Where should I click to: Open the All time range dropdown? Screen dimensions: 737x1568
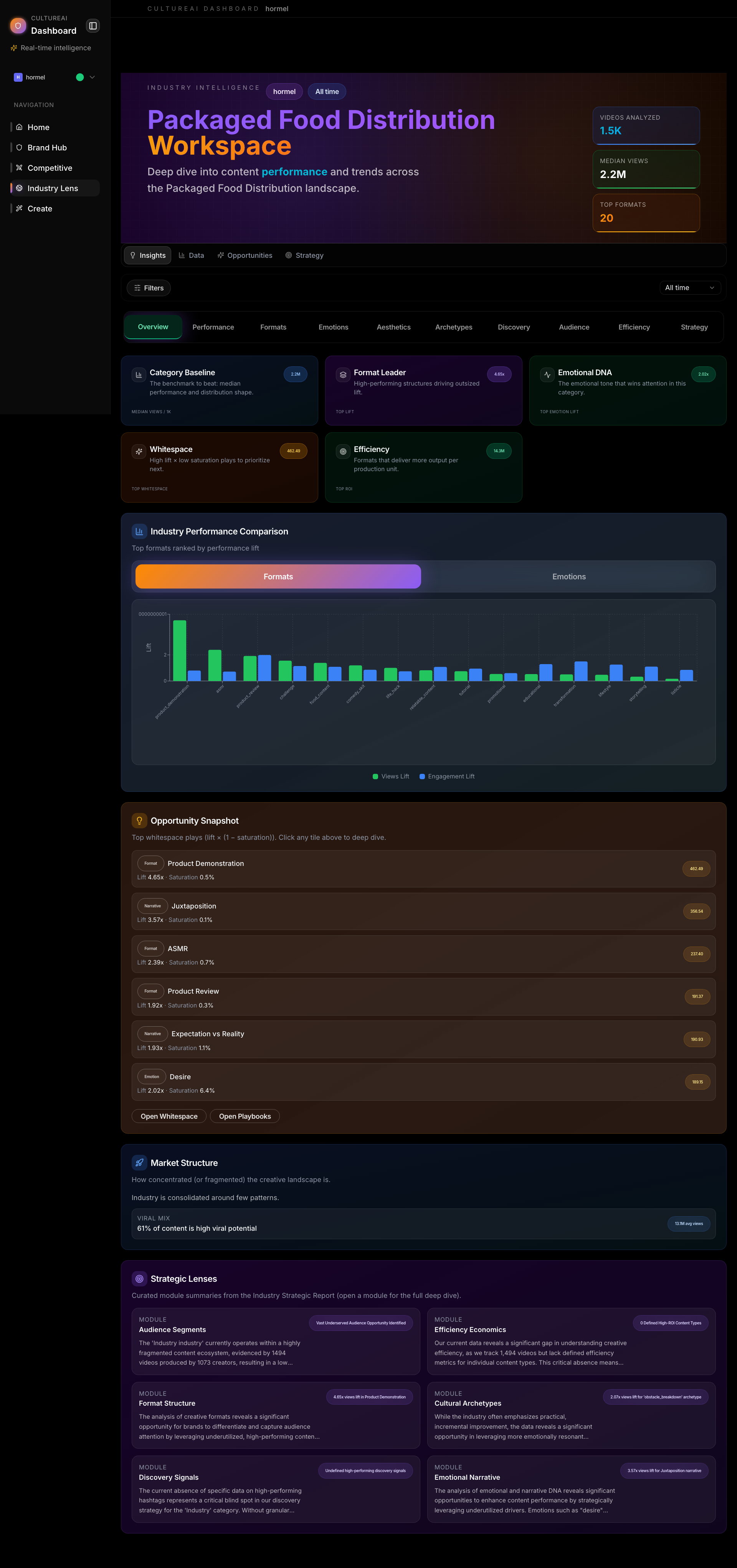click(x=689, y=288)
